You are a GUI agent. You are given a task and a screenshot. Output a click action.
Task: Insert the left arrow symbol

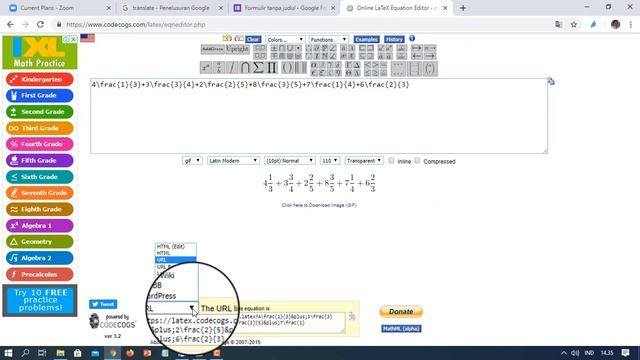tap(417, 56)
